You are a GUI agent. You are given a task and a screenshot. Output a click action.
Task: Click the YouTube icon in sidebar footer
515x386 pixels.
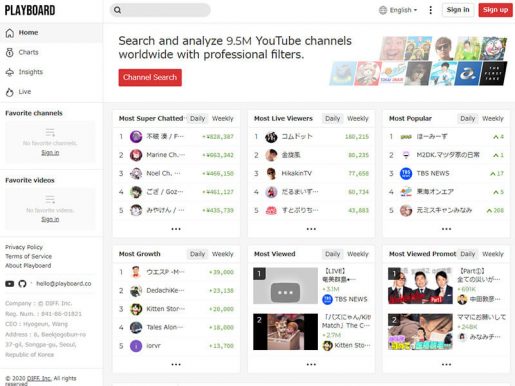(x=10, y=284)
